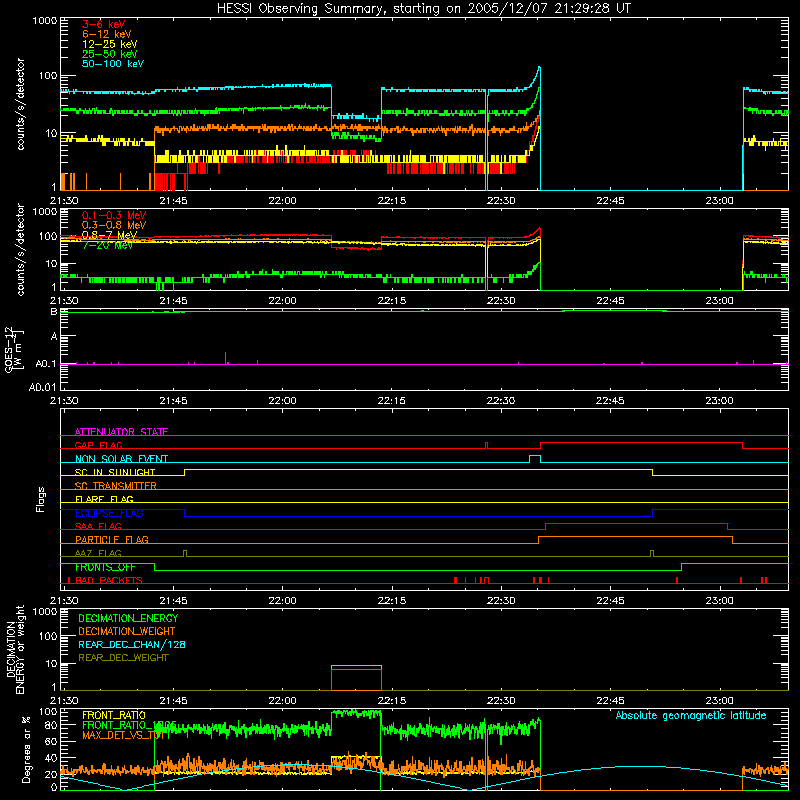Click the 0.3-0.8 MeV legend label

114,225
